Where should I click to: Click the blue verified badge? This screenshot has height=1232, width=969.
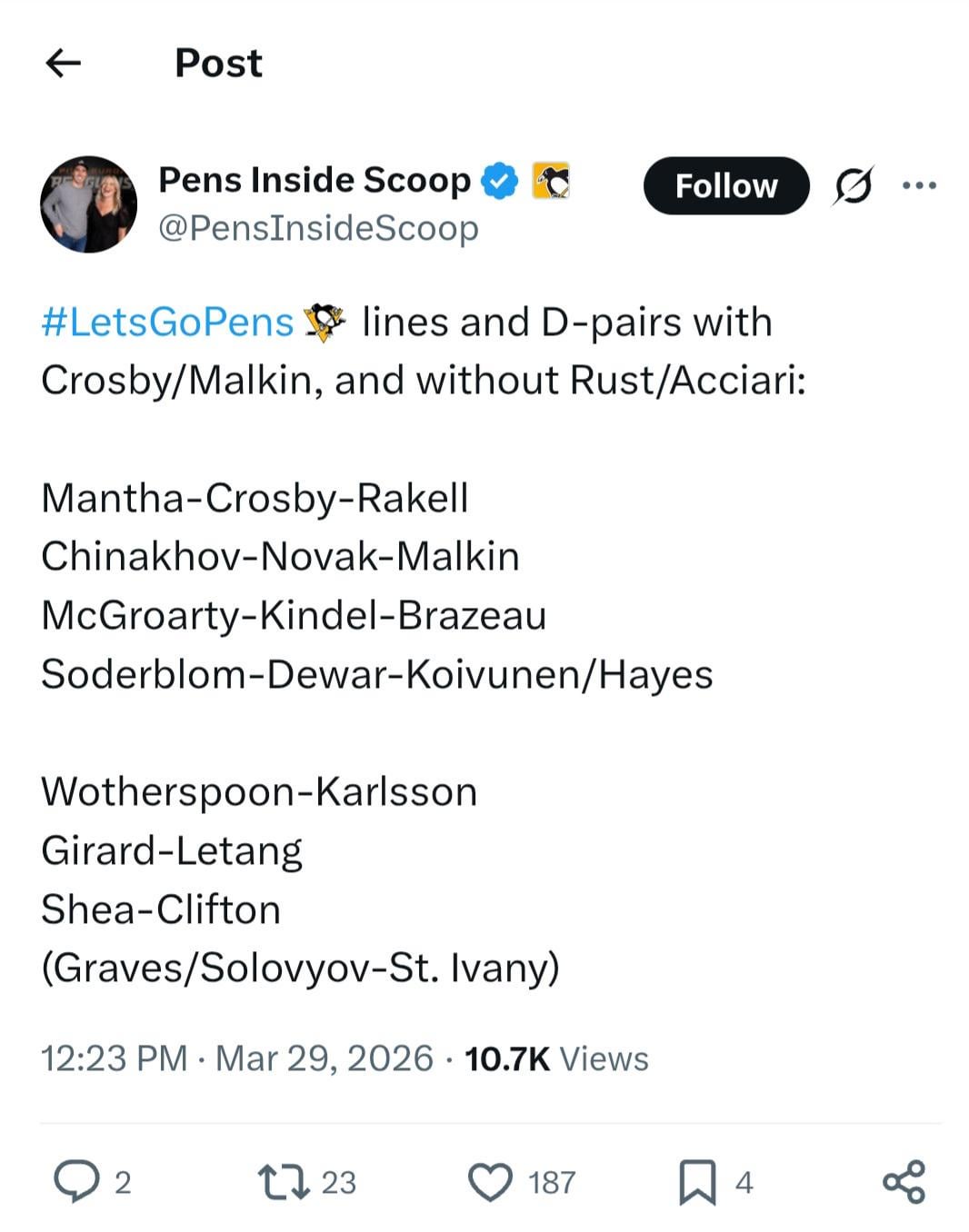(499, 180)
